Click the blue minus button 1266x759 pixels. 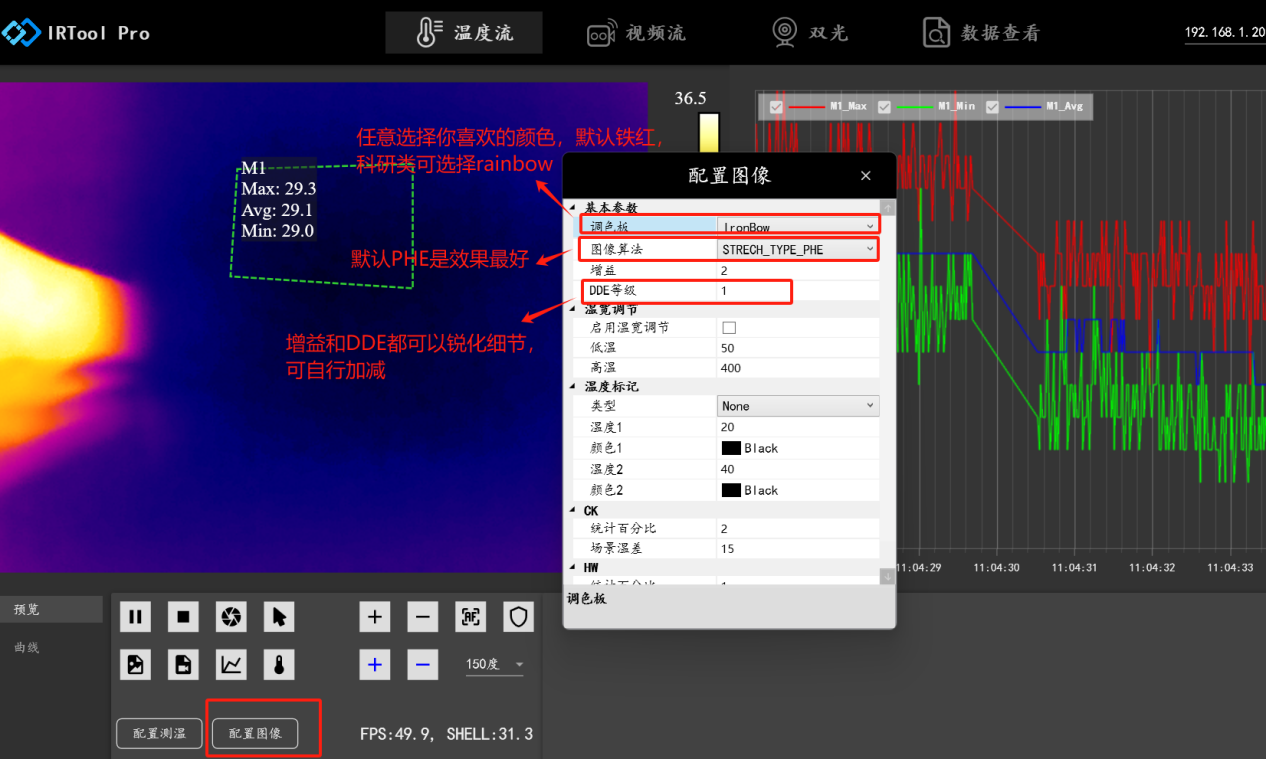423,664
